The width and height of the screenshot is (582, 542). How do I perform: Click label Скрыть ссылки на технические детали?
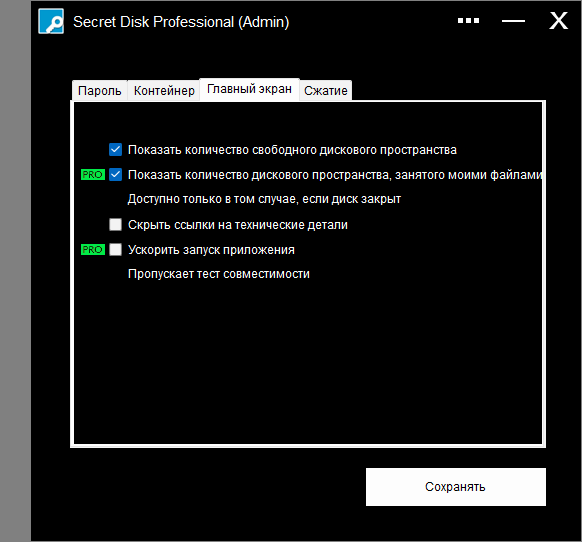tap(238, 225)
